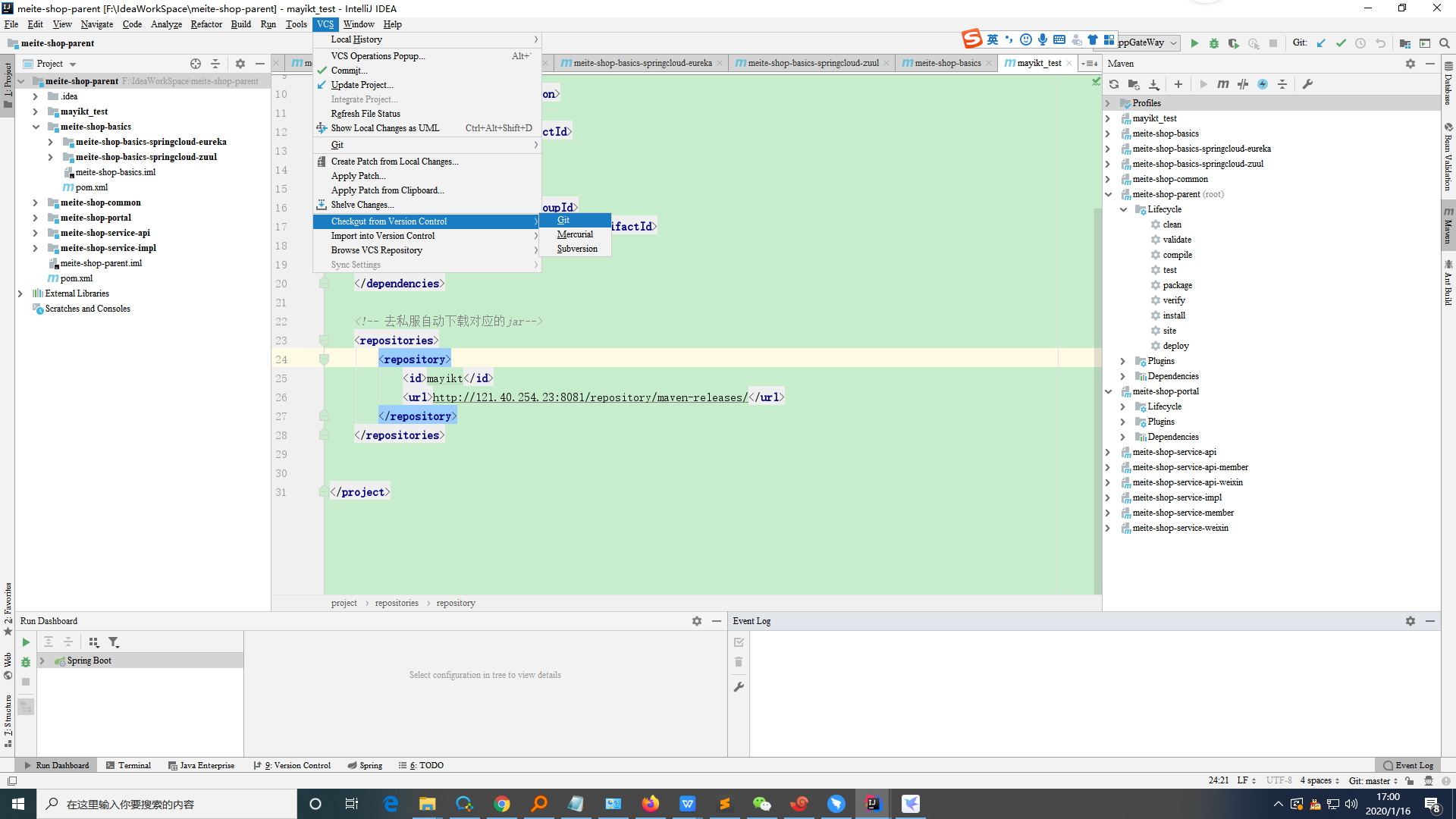Open Local History in the VCS menu
This screenshot has width=1456, height=819.
click(427, 39)
